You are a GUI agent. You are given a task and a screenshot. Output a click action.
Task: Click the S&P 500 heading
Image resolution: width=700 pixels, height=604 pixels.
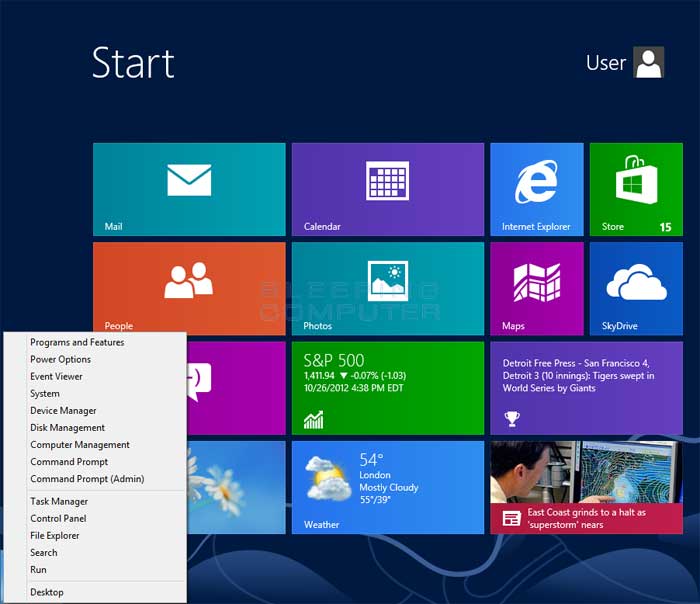pos(333,360)
